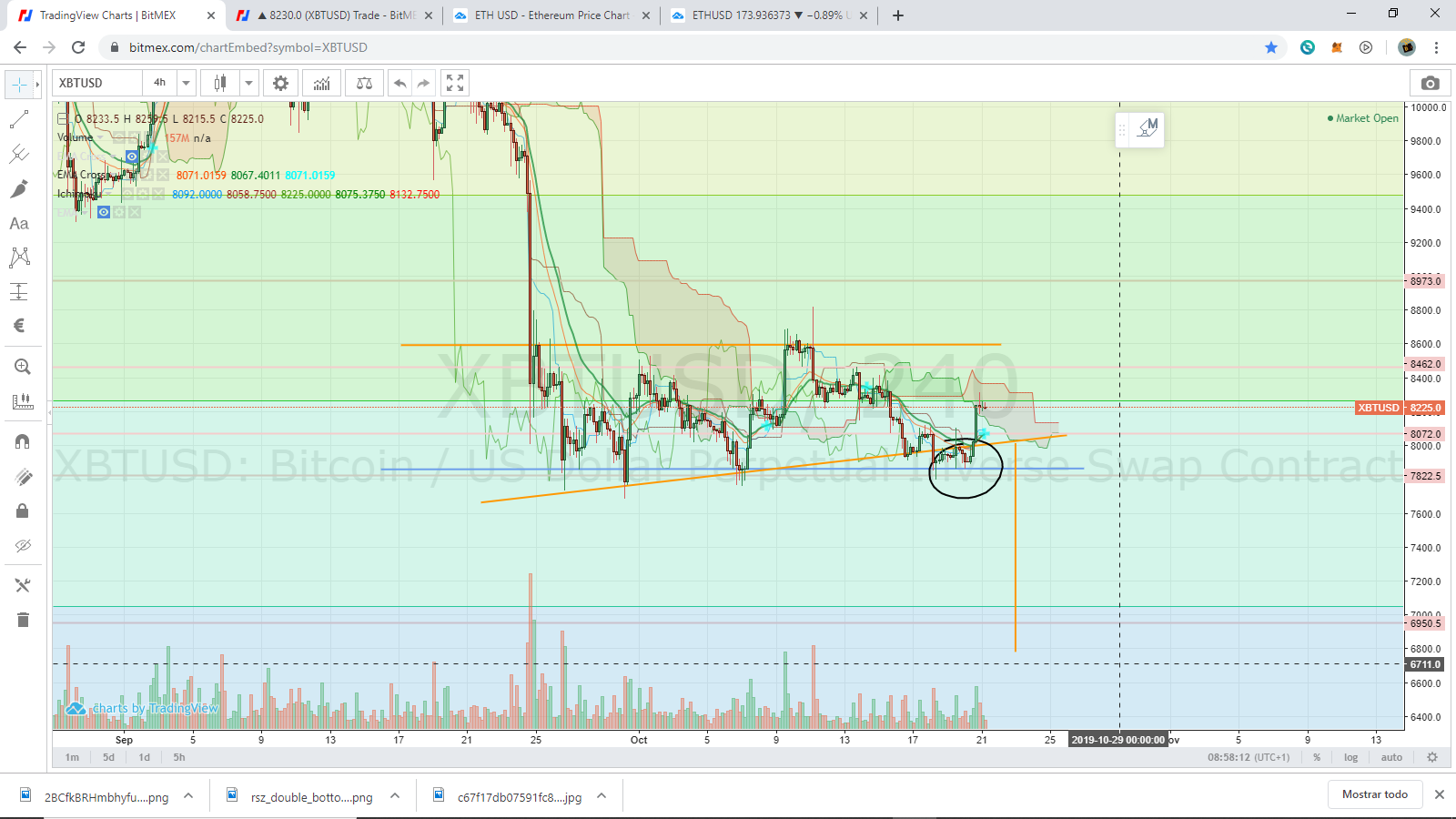The width and height of the screenshot is (1456, 819).
Task: Click the trash can to remove drawings
Action: click(23, 620)
